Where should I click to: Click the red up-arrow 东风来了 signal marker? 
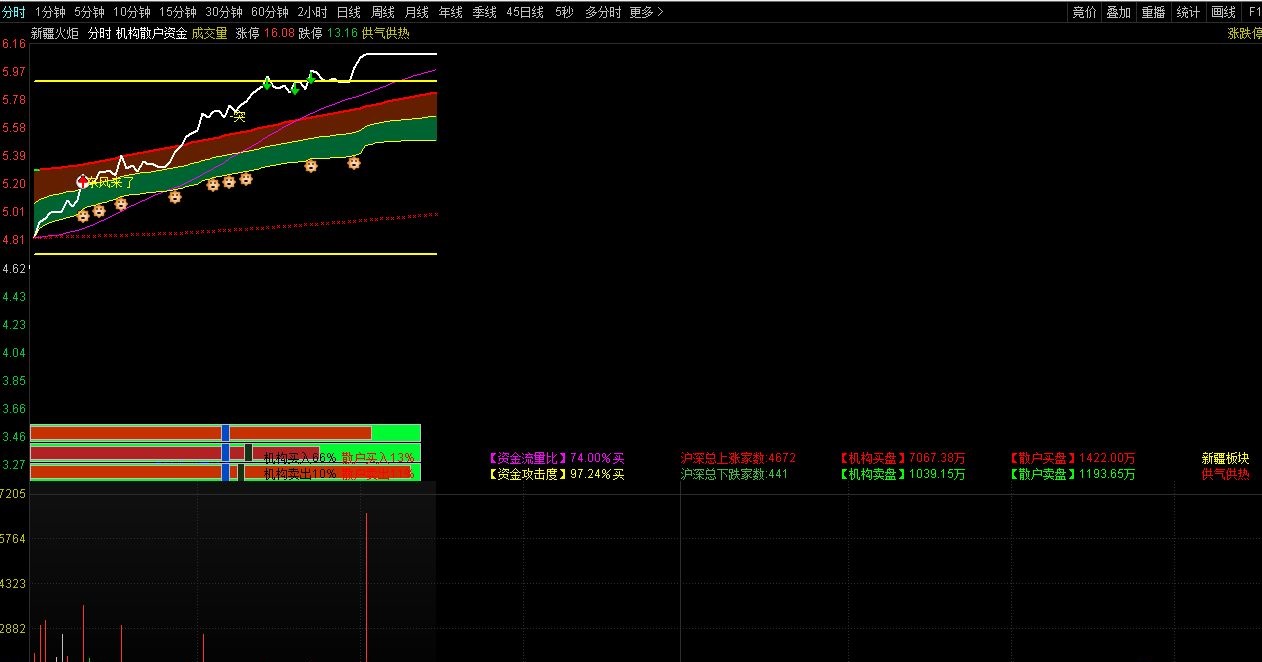coord(83,182)
